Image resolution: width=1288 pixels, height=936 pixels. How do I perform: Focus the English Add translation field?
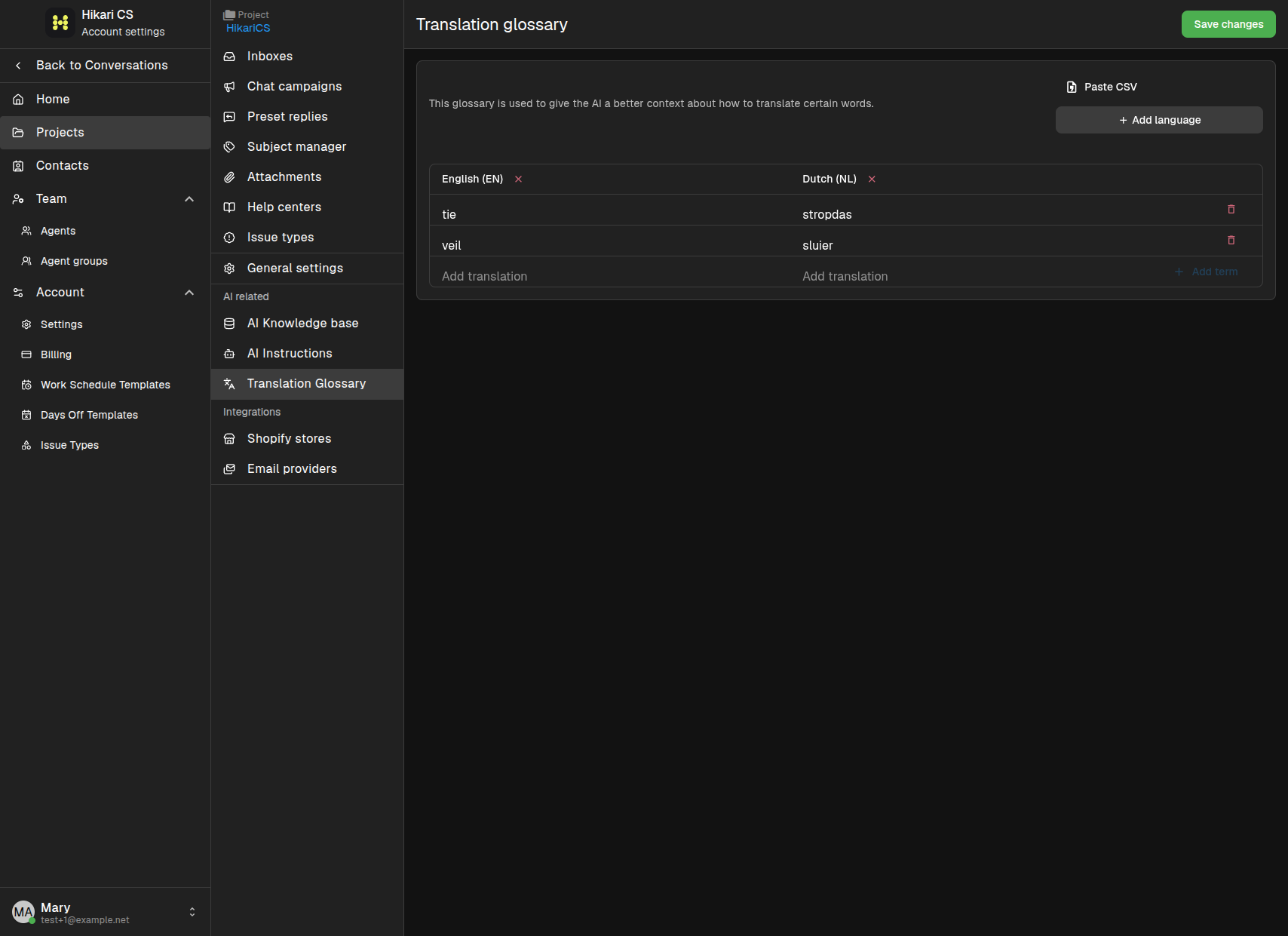[609, 276]
